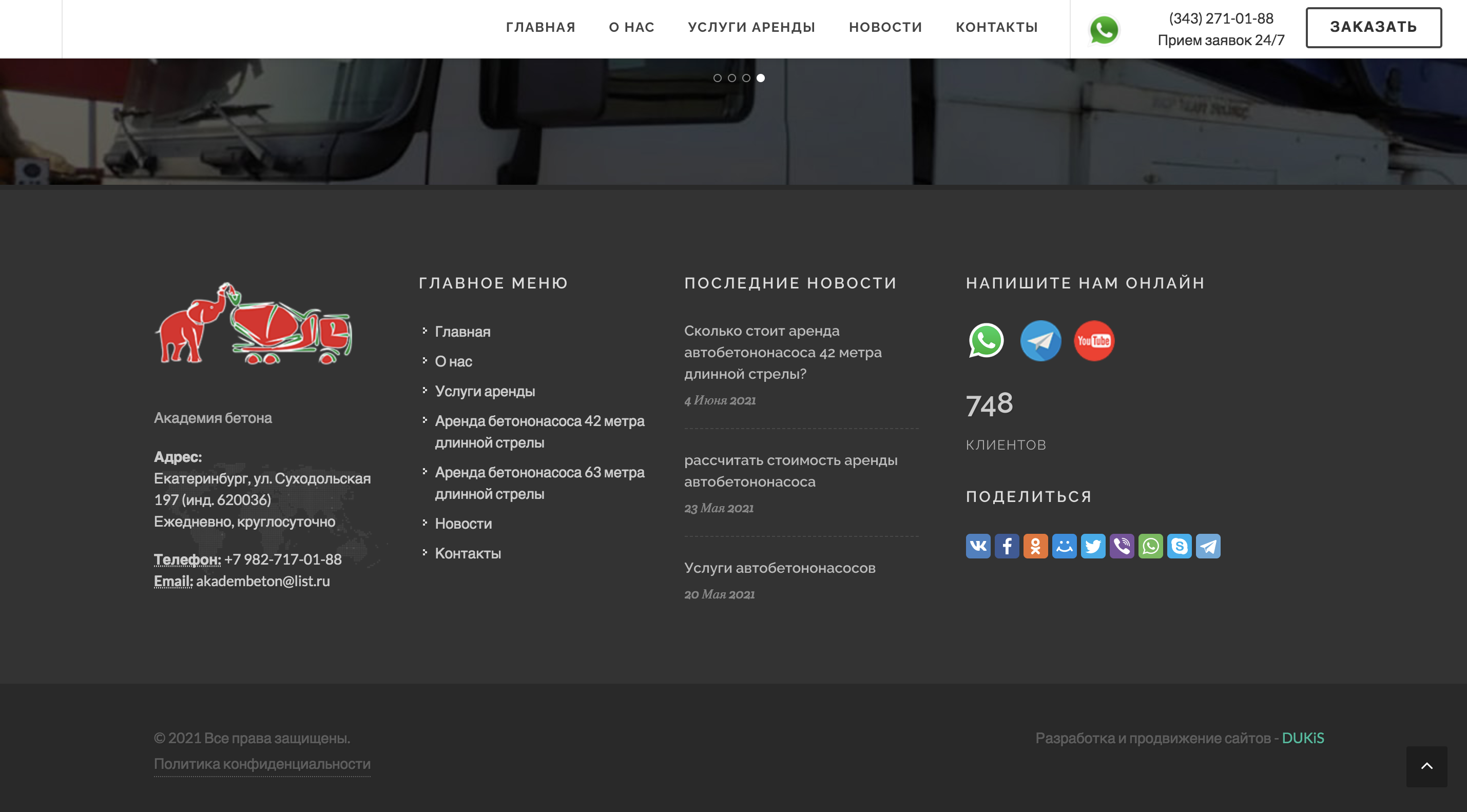This screenshot has width=1467, height=812.
Task: Click the WhatsApp icon in the header
Action: tap(1104, 29)
